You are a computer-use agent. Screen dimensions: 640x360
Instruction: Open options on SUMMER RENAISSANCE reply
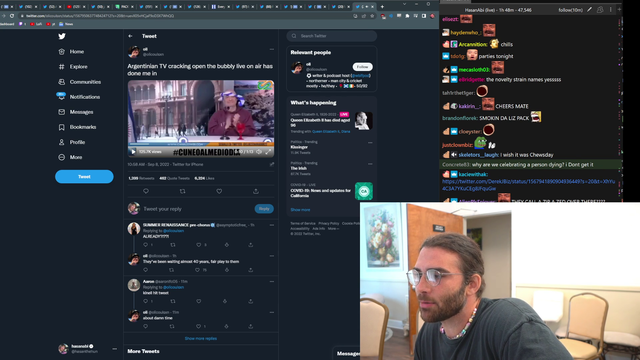tap(272, 225)
